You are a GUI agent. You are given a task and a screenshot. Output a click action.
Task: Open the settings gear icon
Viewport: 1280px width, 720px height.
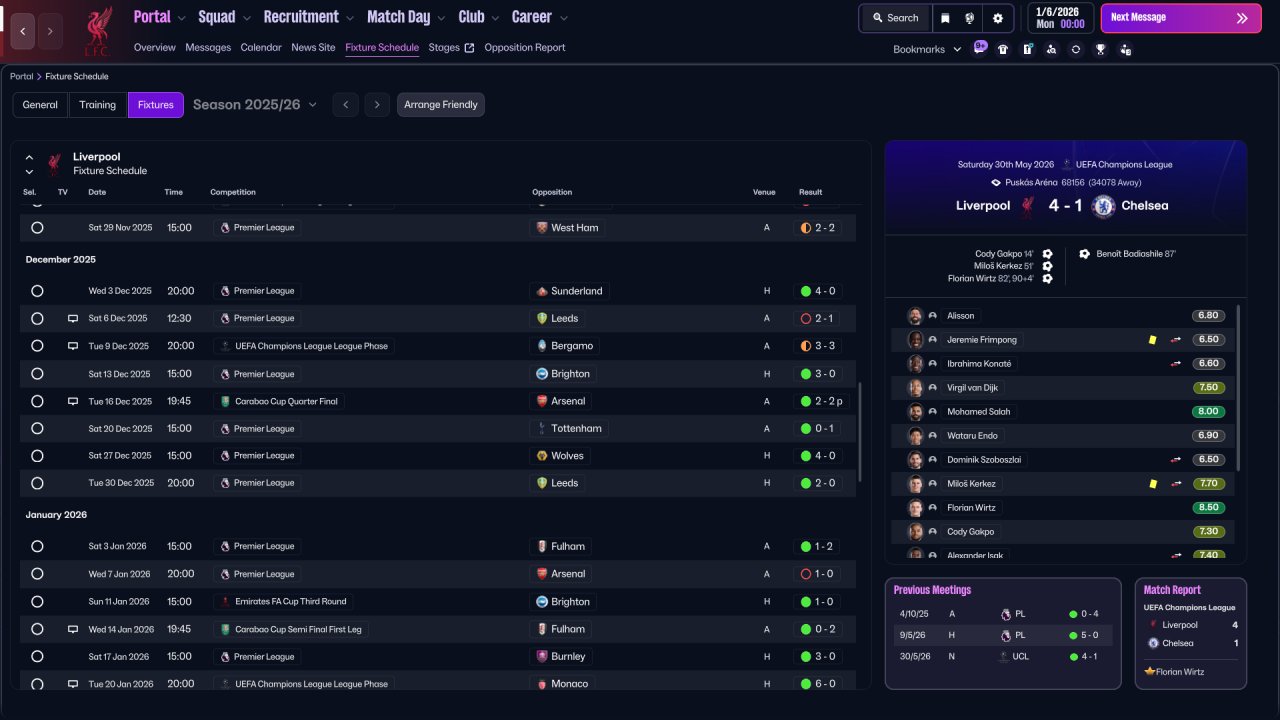[x=998, y=18]
